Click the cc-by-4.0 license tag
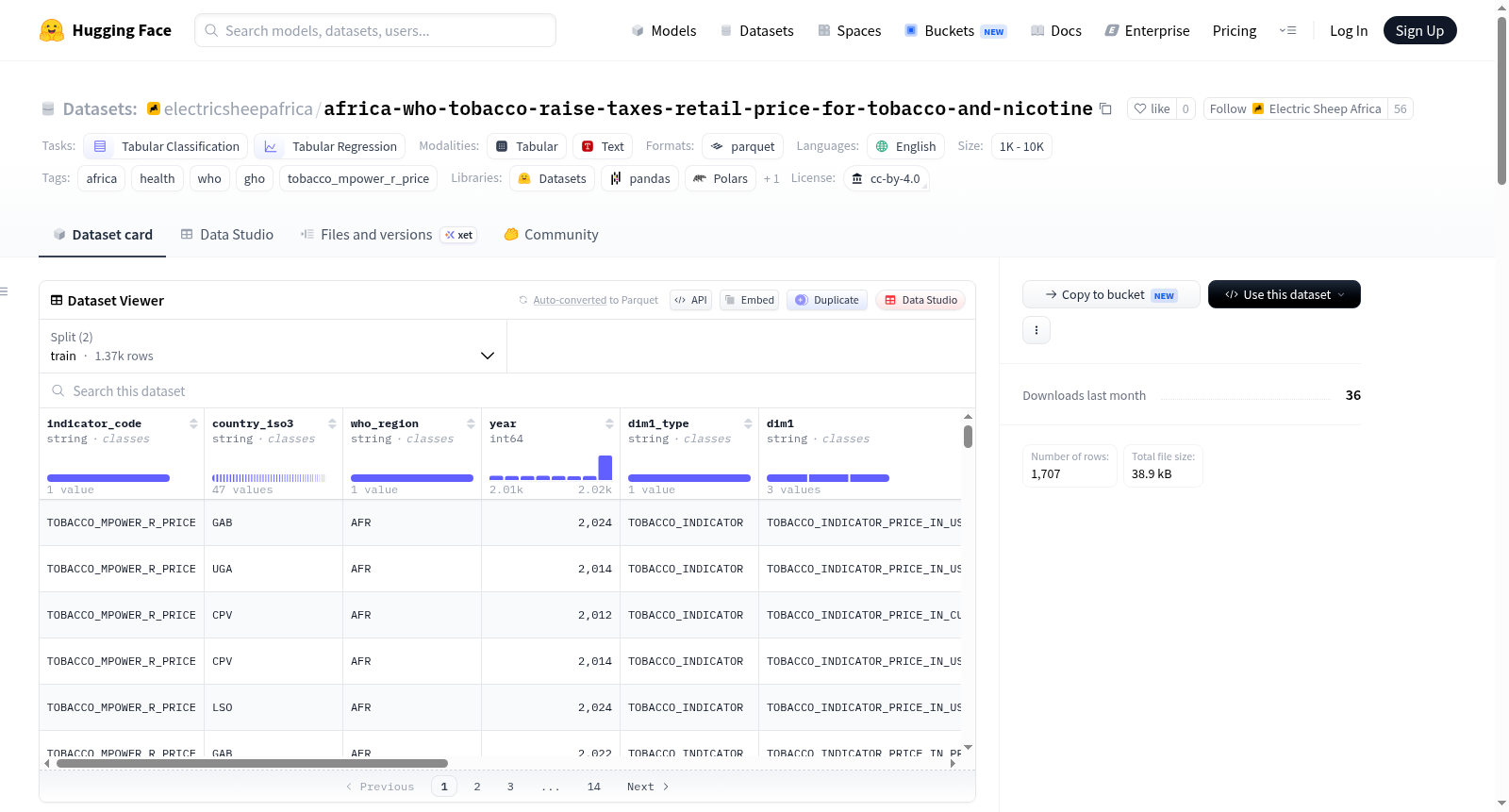Viewport: 1509px width, 812px height. tap(886, 178)
